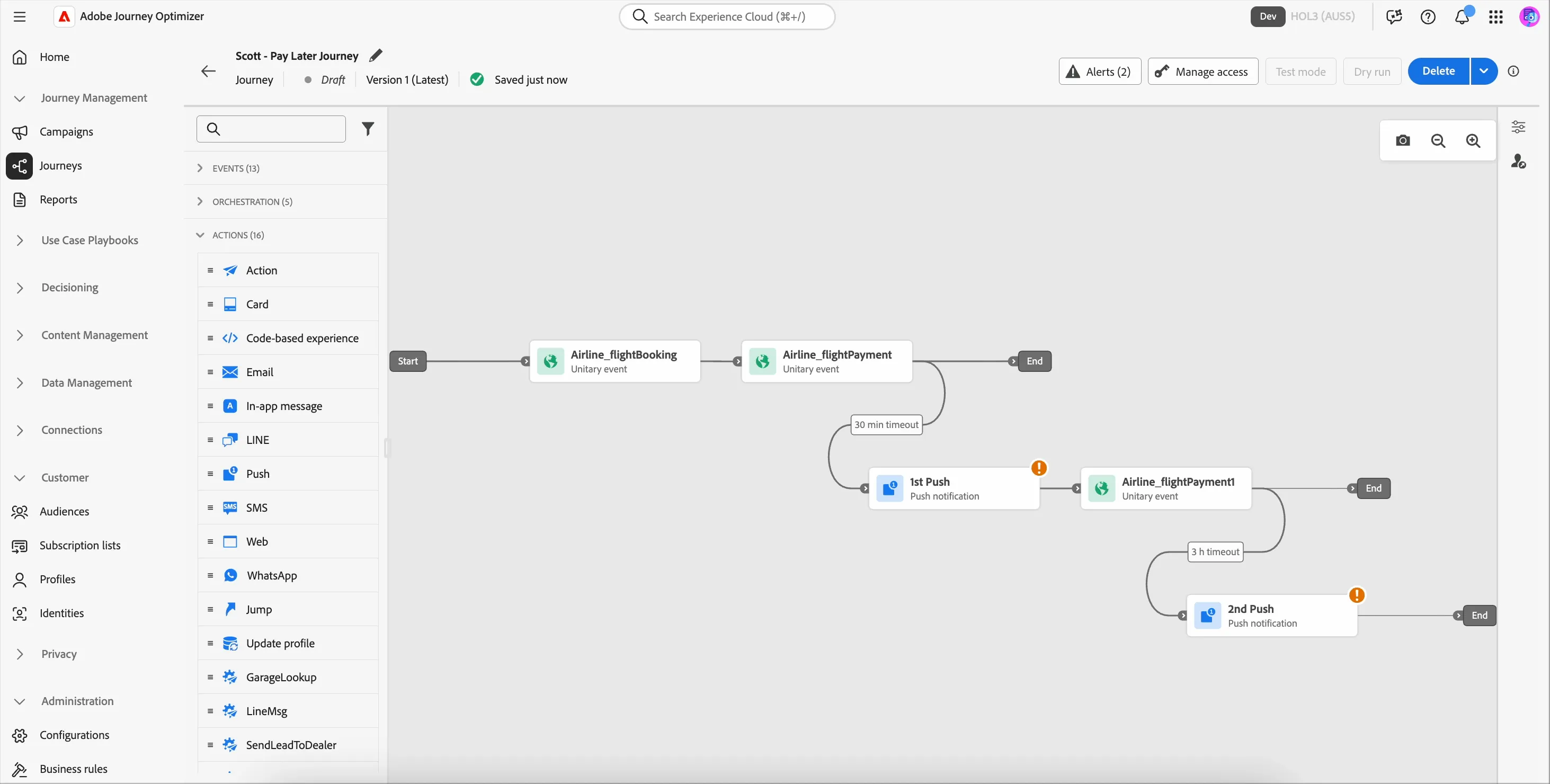This screenshot has height=784, width=1550.
Task: Go back using the left arrow
Action: coord(208,72)
